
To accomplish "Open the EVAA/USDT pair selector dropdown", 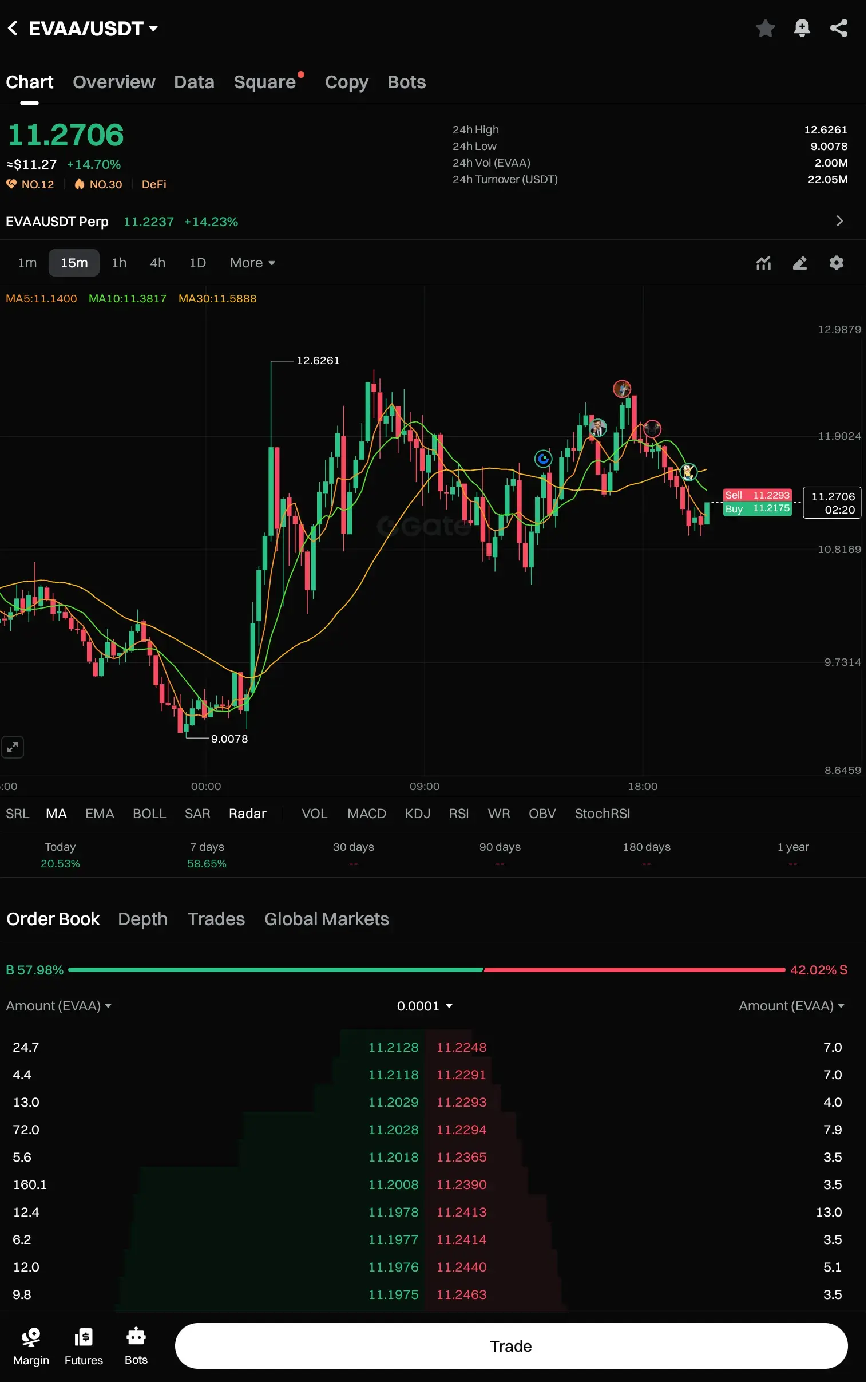I will click(93, 29).
